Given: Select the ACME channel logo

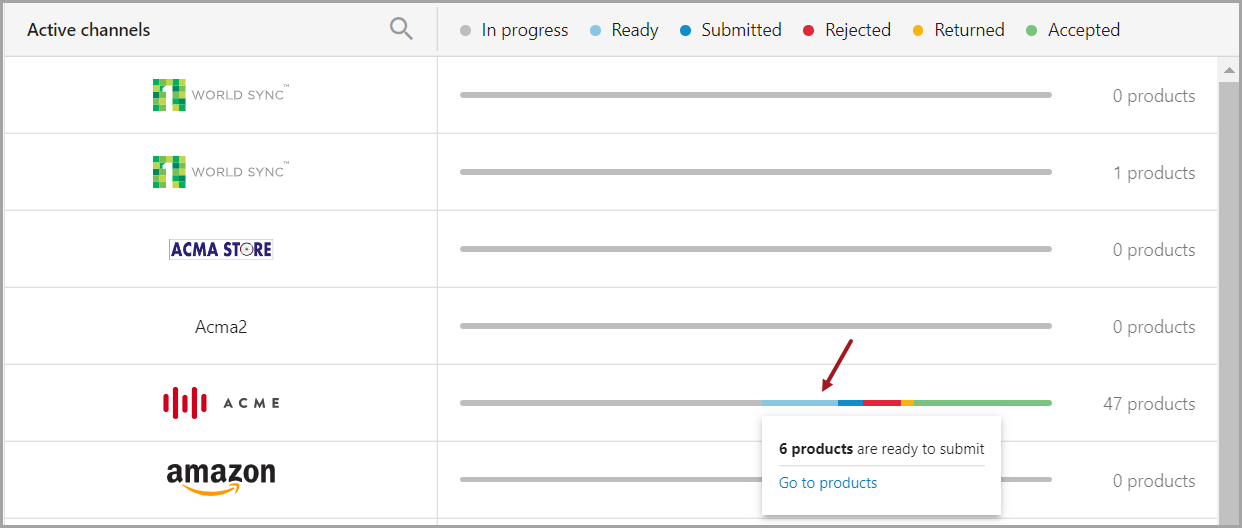Looking at the screenshot, I should coord(221,403).
